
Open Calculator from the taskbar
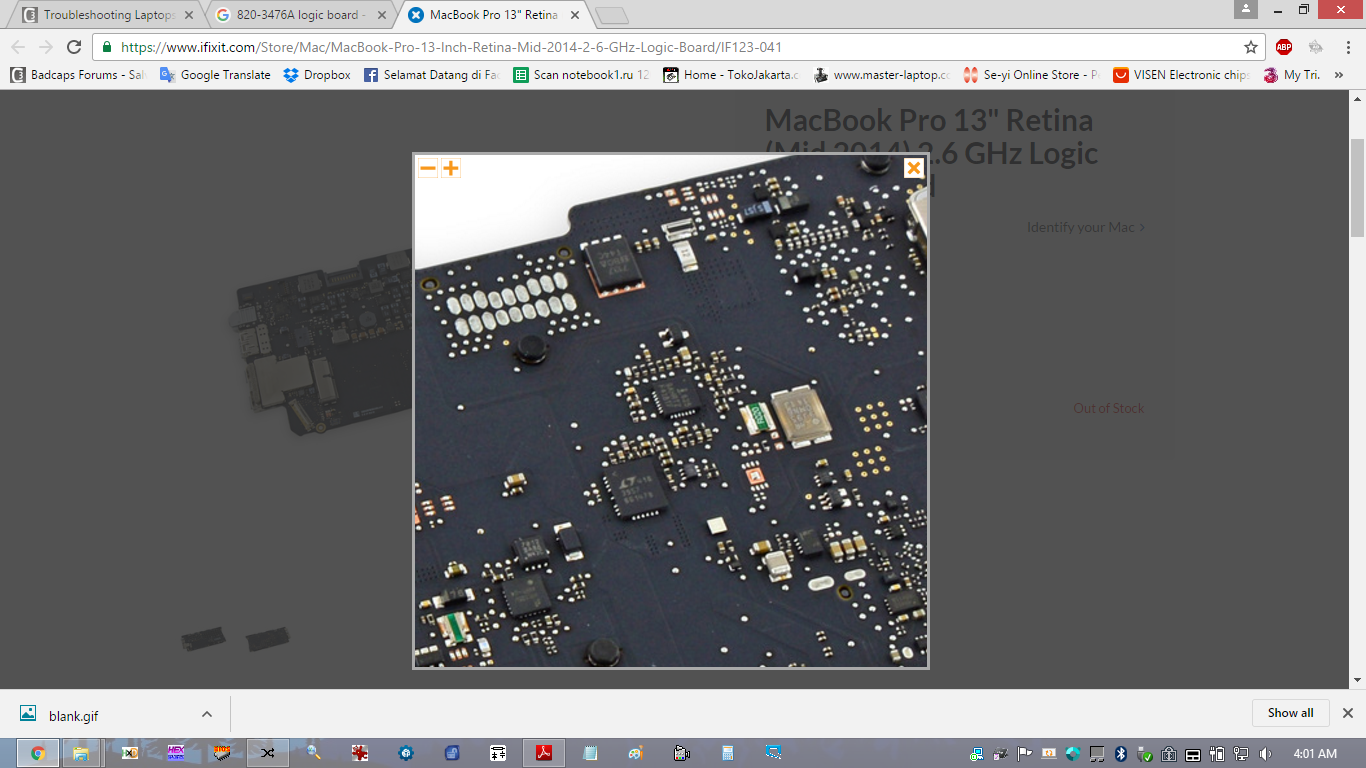tap(728, 753)
